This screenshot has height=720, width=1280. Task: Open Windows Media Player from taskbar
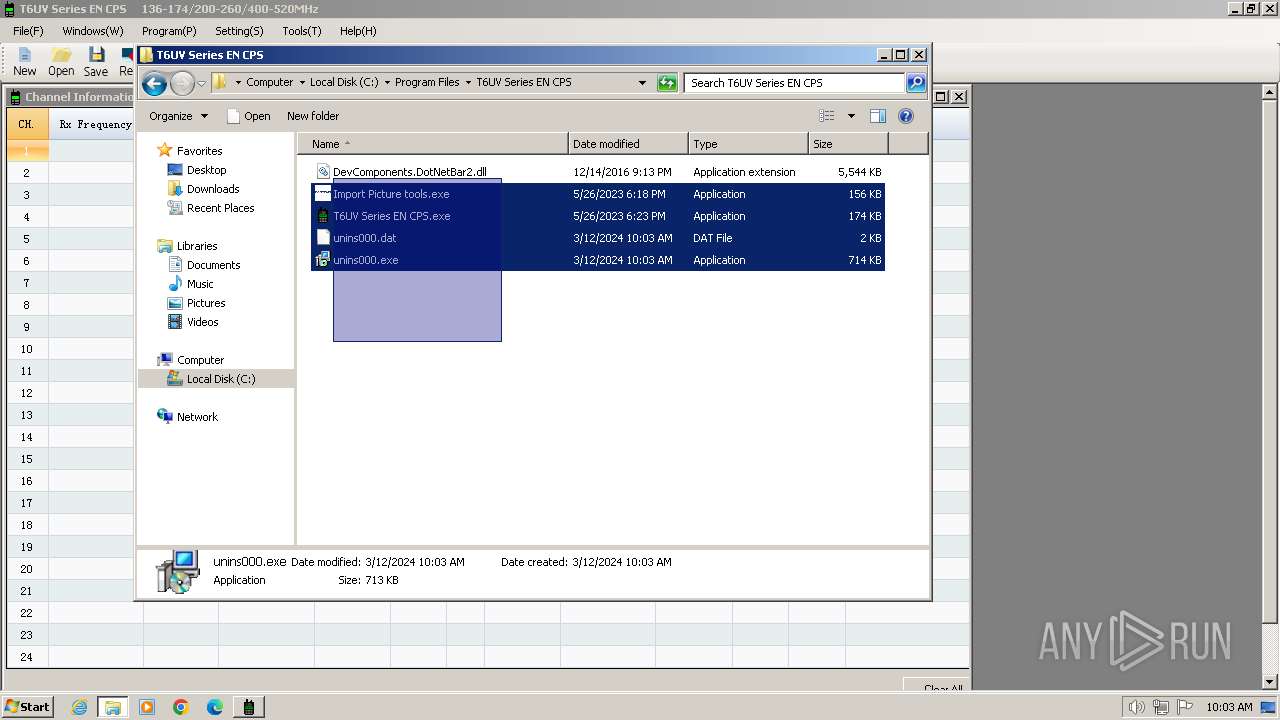pos(147,707)
